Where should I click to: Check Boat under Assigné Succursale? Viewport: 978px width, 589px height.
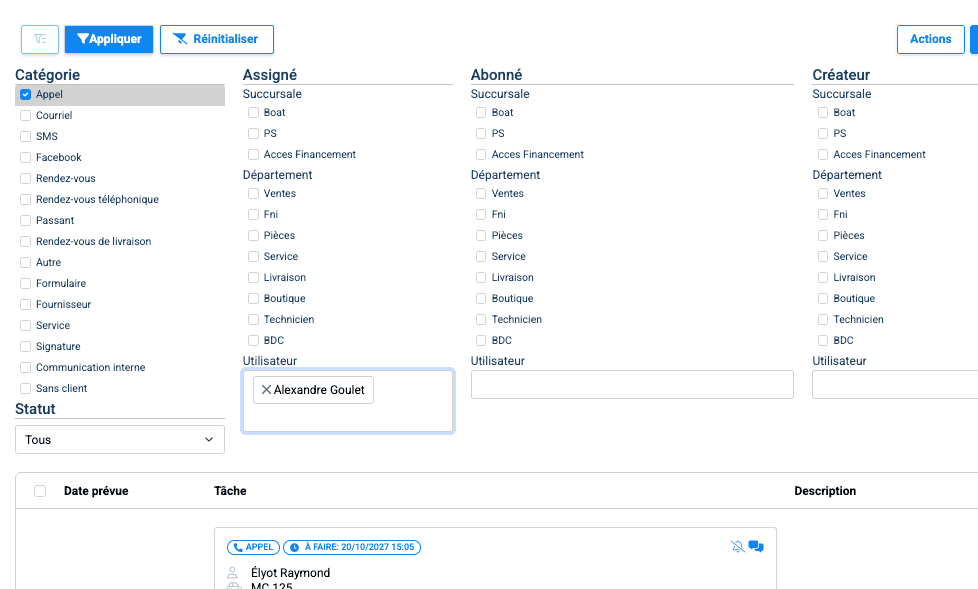click(x=253, y=113)
